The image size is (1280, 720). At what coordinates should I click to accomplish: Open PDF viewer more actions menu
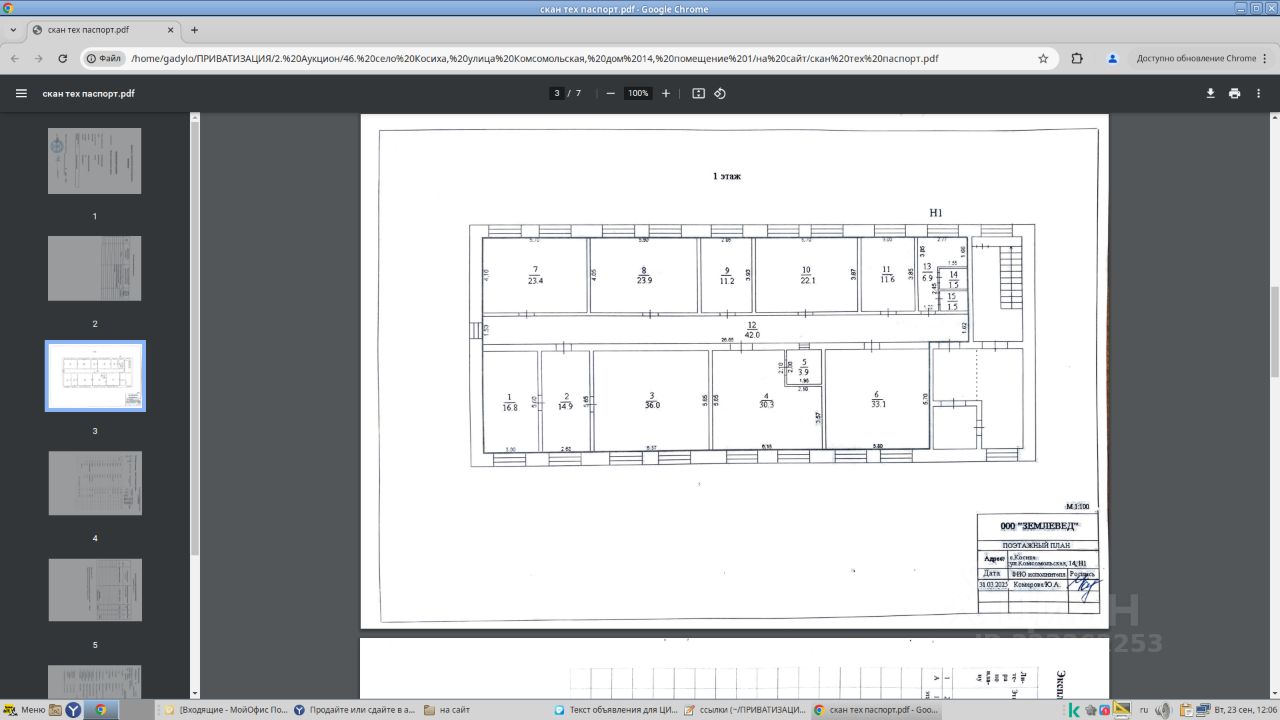(x=1258, y=93)
